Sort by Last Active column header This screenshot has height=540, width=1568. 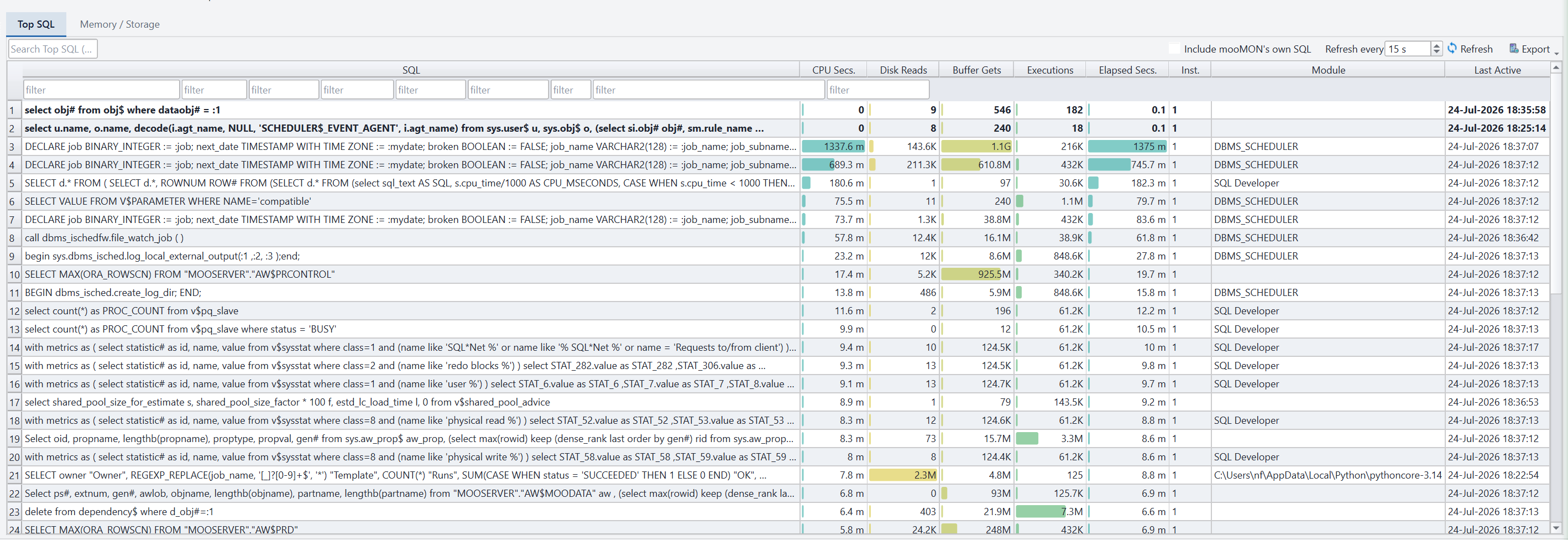1497,70
